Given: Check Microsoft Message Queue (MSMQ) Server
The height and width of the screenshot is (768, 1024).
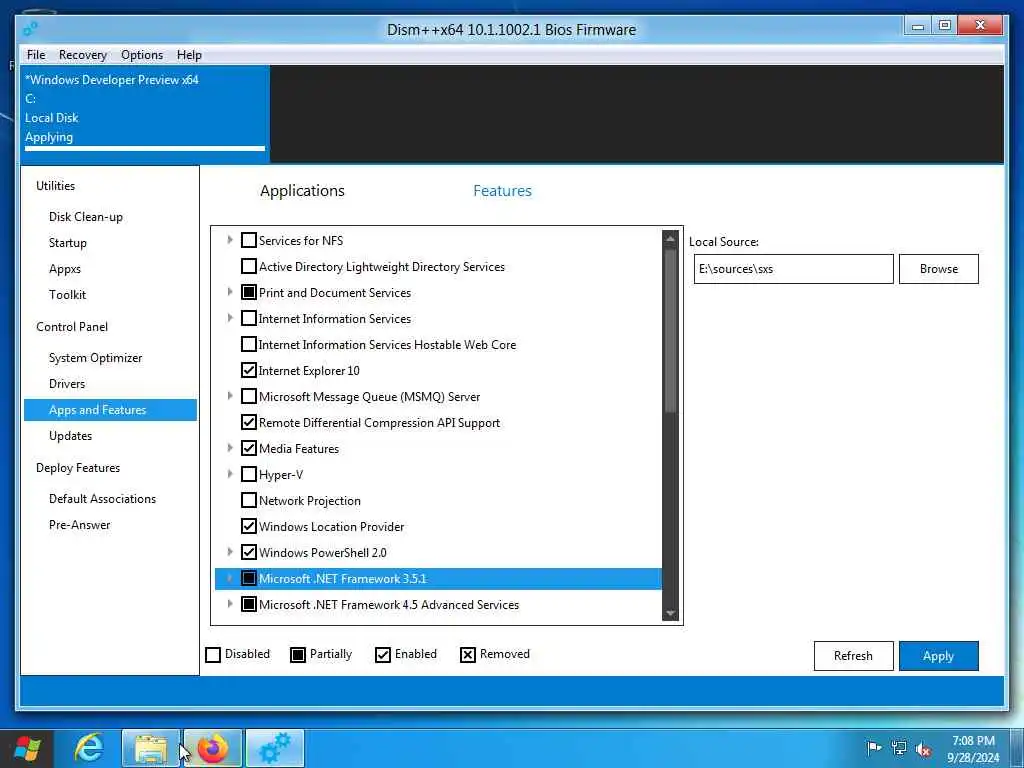Looking at the screenshot, I should [x=248, y=396].
